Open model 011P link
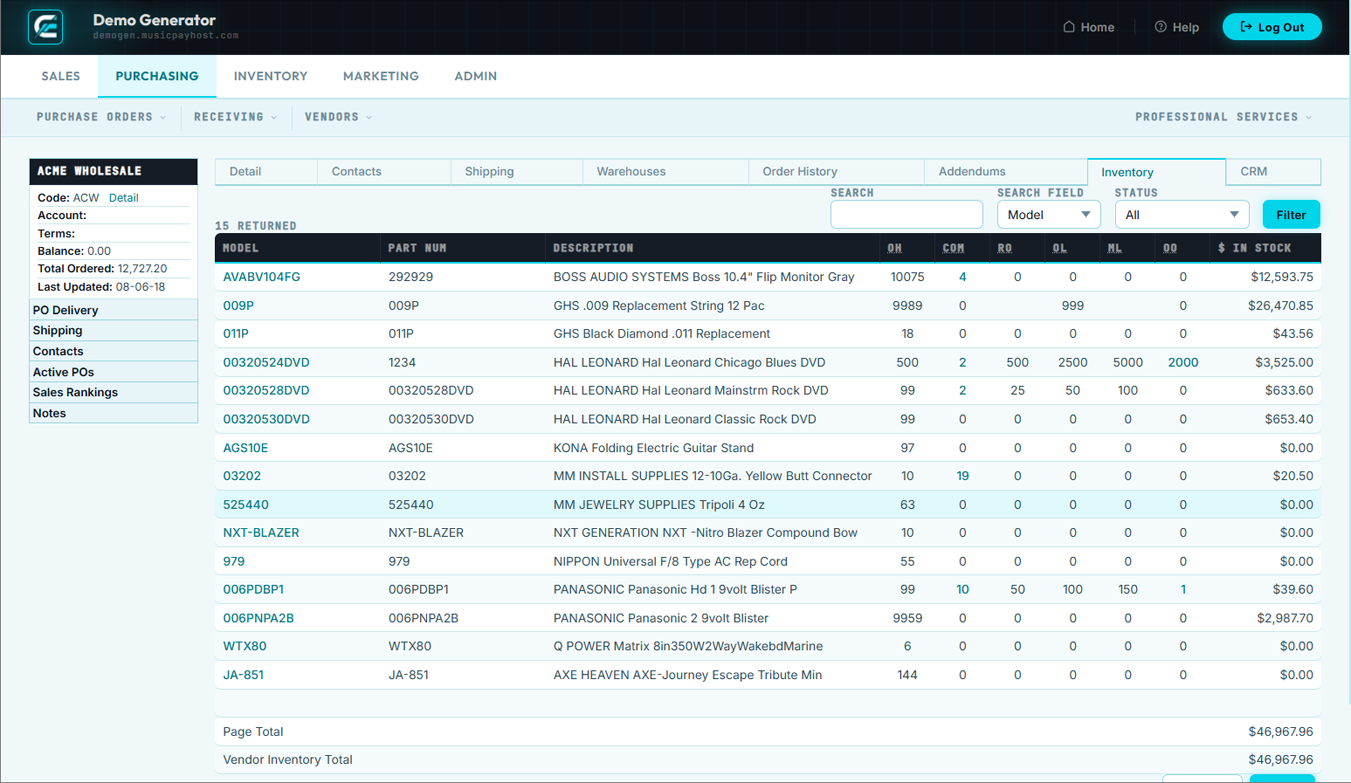 236,334
